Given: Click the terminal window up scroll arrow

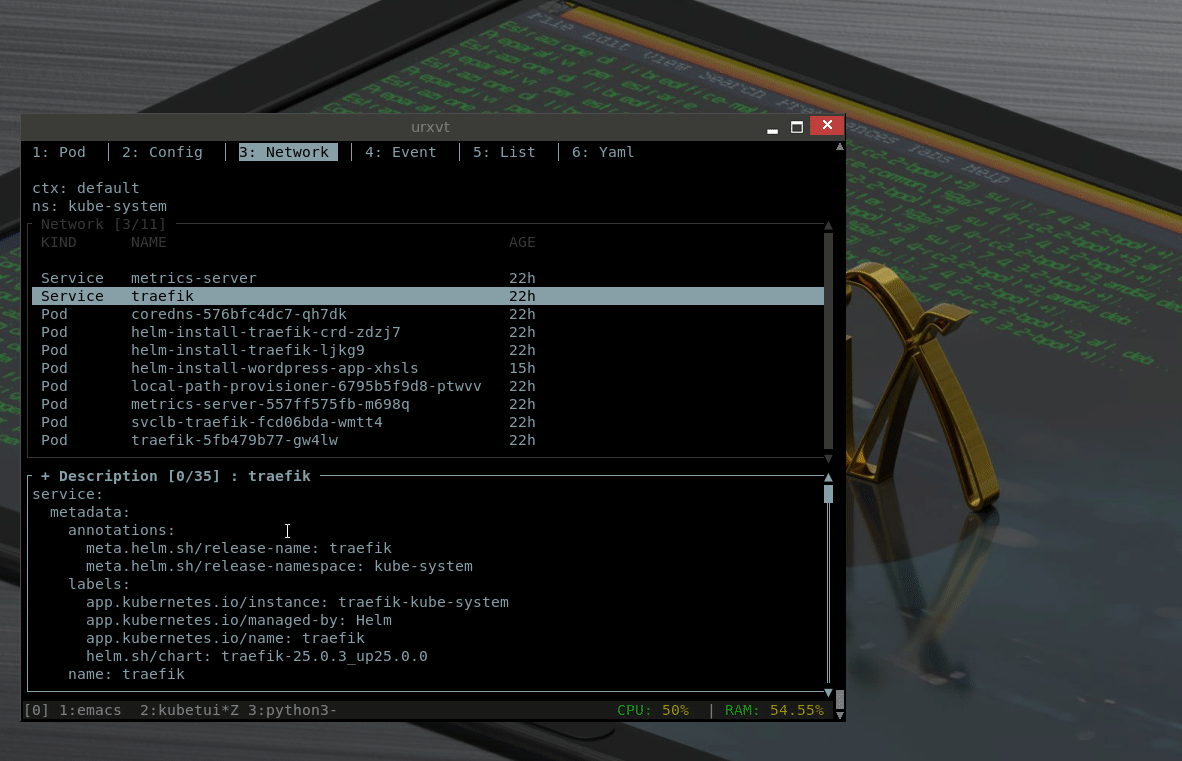Looking at the screenshot, I should click(839, 146).
